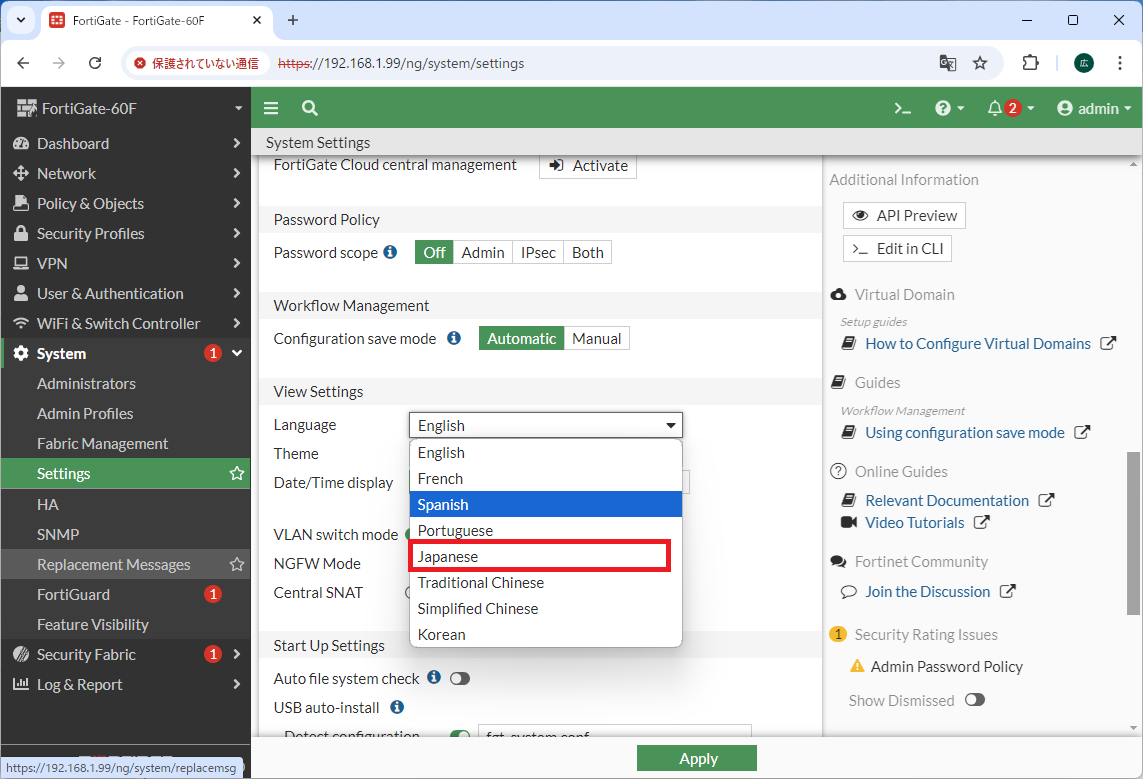Toggle the Show Dismissed switch
This screenshot has height=779, width=1143.
(974, 700)
